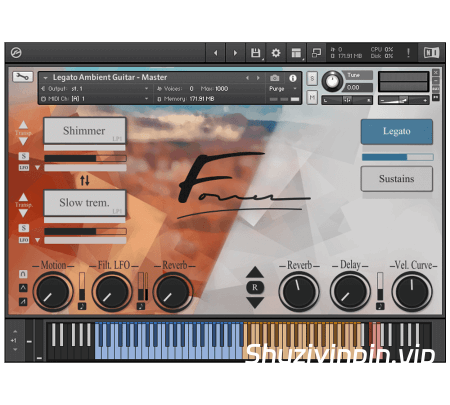Screen dimensions: 450x405
Task: Open the MIDI Ch dropdown
Action: 95,99
